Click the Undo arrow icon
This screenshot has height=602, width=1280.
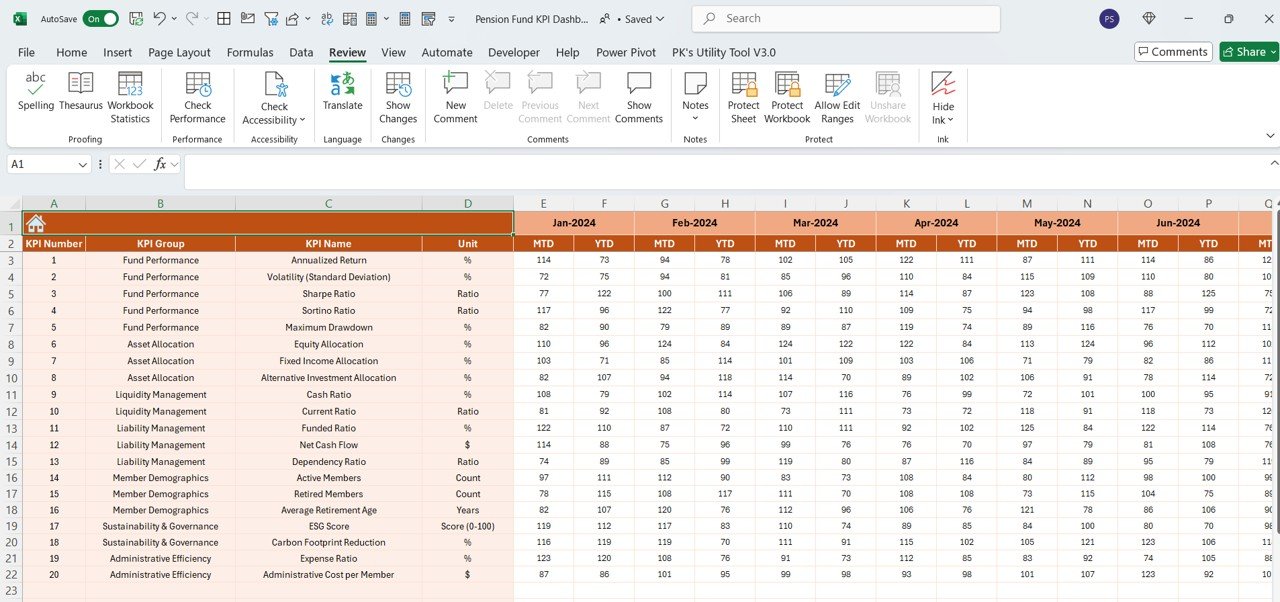pos(159,19)
